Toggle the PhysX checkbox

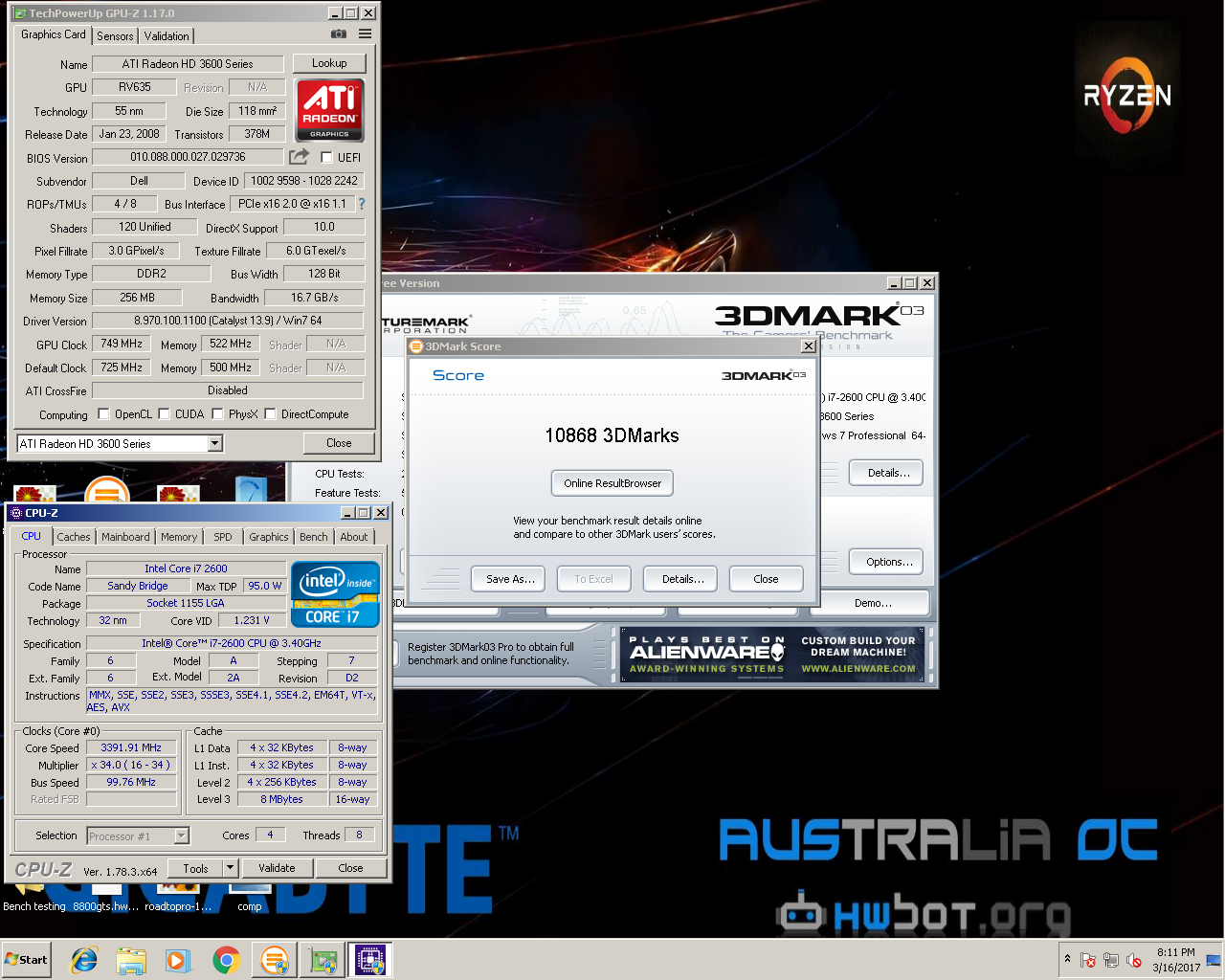(x=217, y=414)
